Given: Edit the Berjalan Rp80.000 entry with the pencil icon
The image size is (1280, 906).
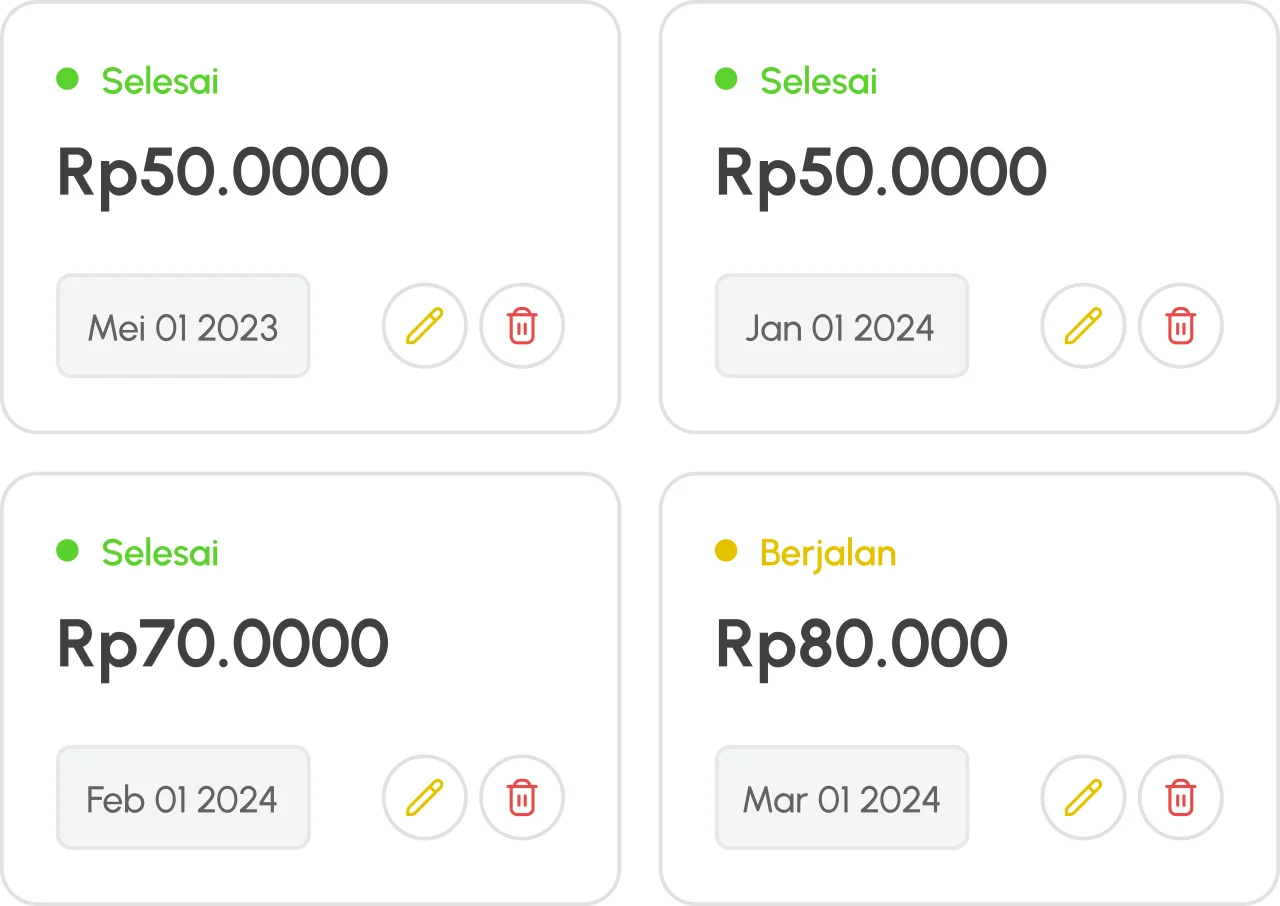Looking at the screenshot, I should click(1083, 798).
